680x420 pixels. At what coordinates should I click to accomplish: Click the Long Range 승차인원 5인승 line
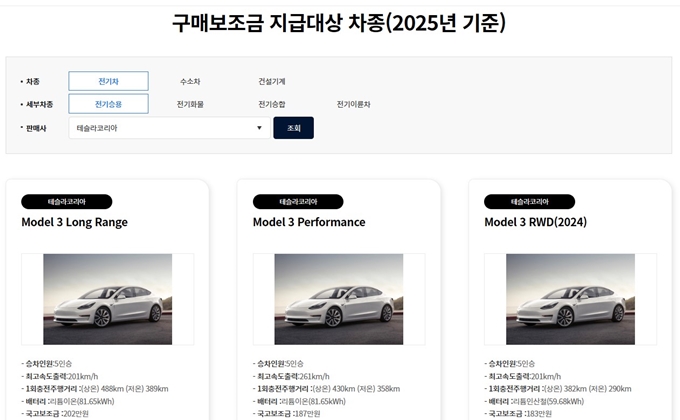click(47, 364)
